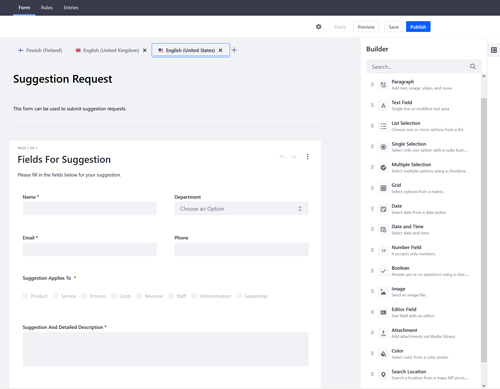Viewport: 500px width, 389px height.
Task: Click the Builder search input field
Action: click(423, 67)
